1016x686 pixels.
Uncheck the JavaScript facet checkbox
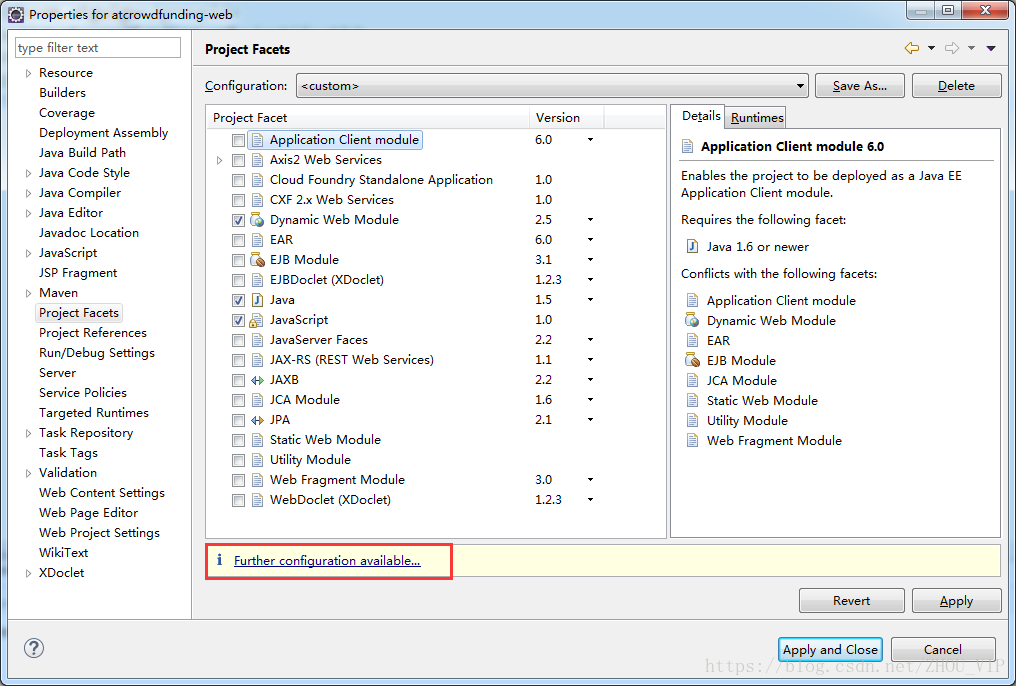click(238, 321)
